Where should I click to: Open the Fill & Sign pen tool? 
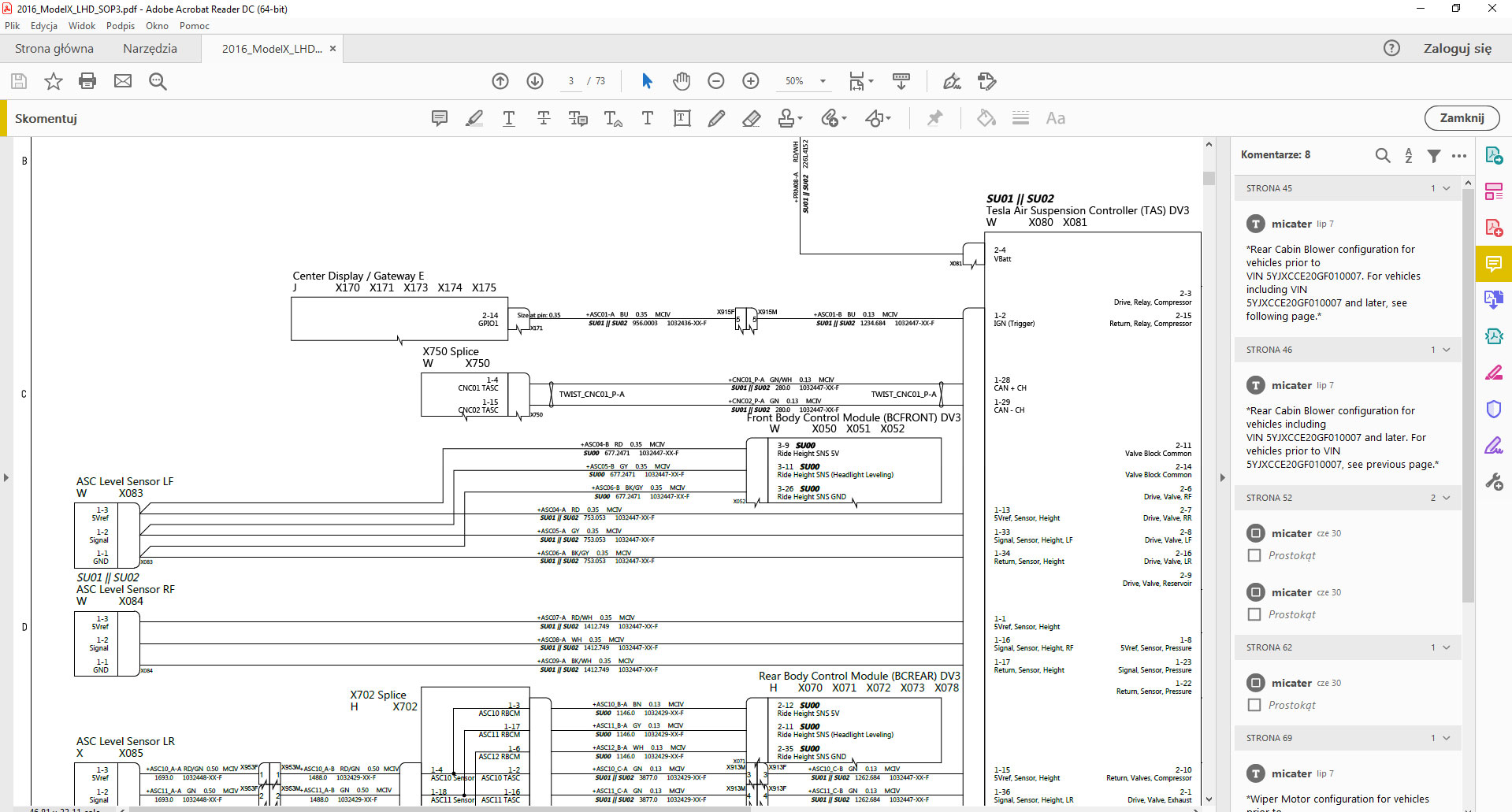click(x=1494, y=445)
